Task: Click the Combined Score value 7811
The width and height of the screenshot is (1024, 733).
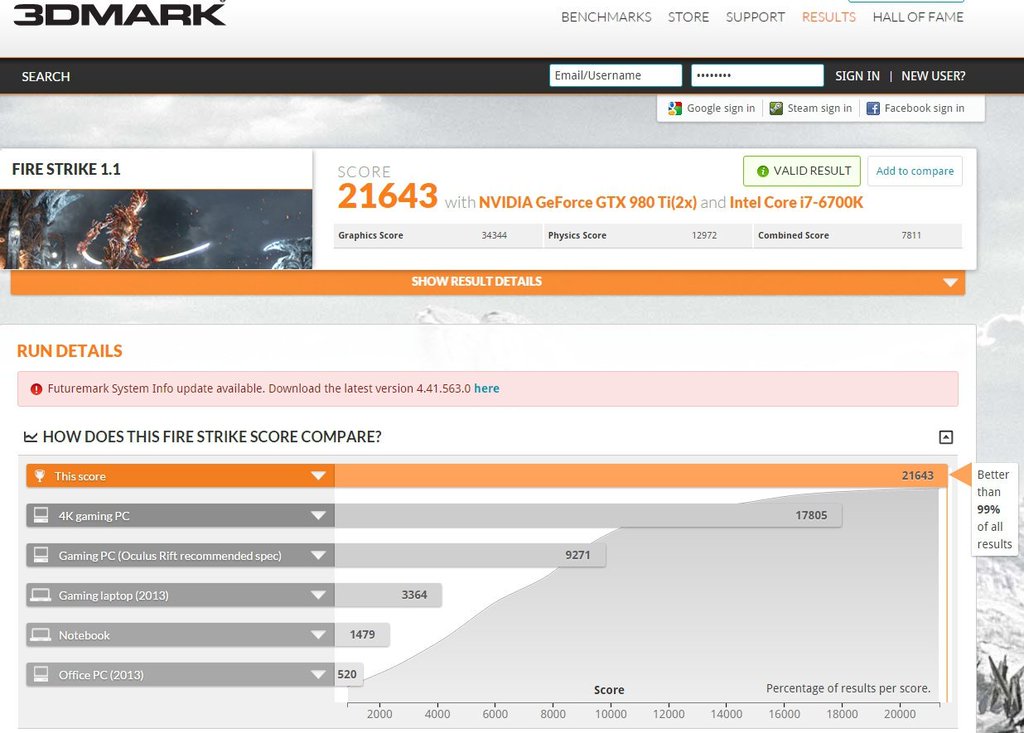Action: tap(911, 235)
